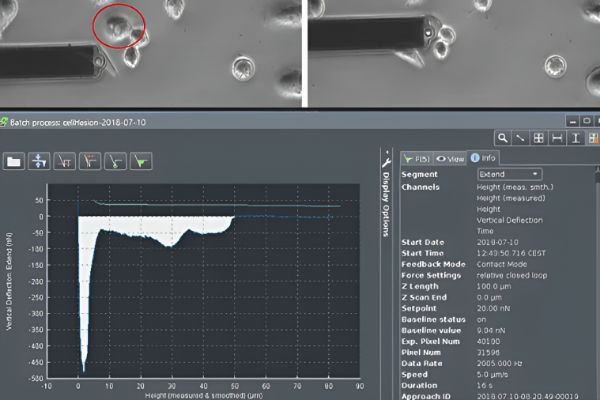Click the 'Height (meas. smth.)' channel entry
Screen dimensions: 600x400
point(515,187)
